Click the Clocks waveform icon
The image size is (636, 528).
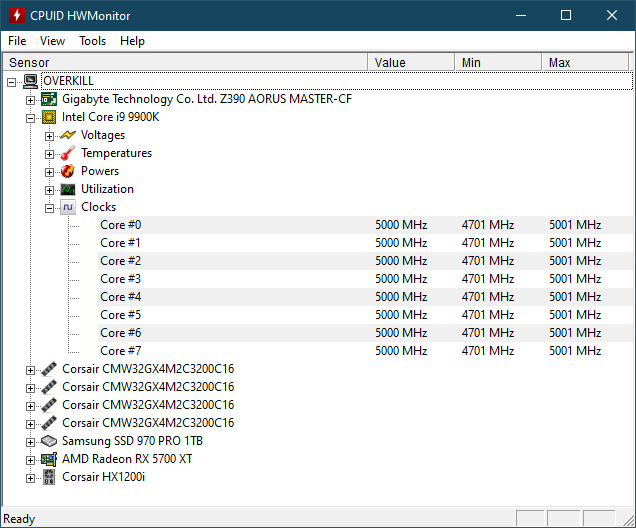[x=68, y=207]
